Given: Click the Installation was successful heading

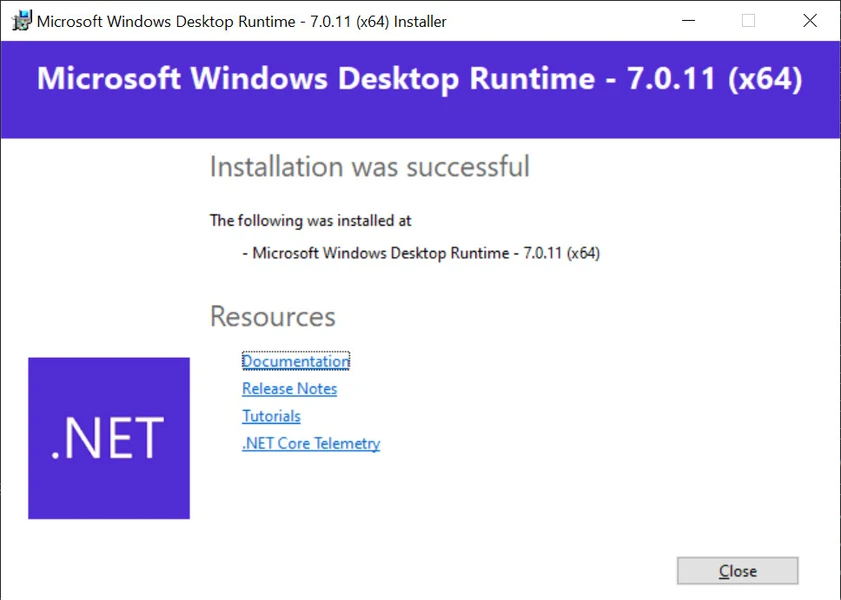Looking at the screenshot, I should point(369,167).
